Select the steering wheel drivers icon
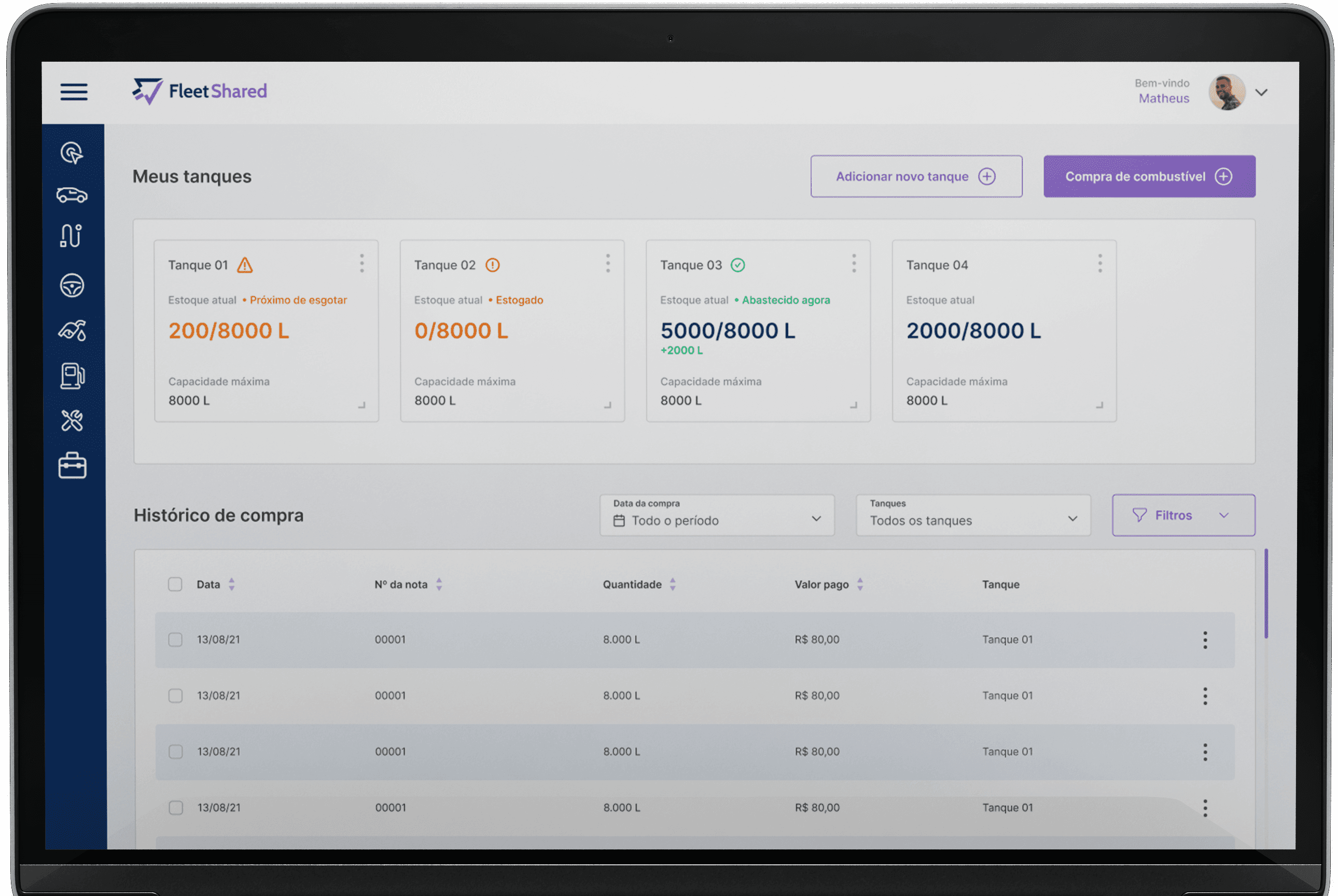The height and width of the screenshot is (896, 1338). [72, 285]
